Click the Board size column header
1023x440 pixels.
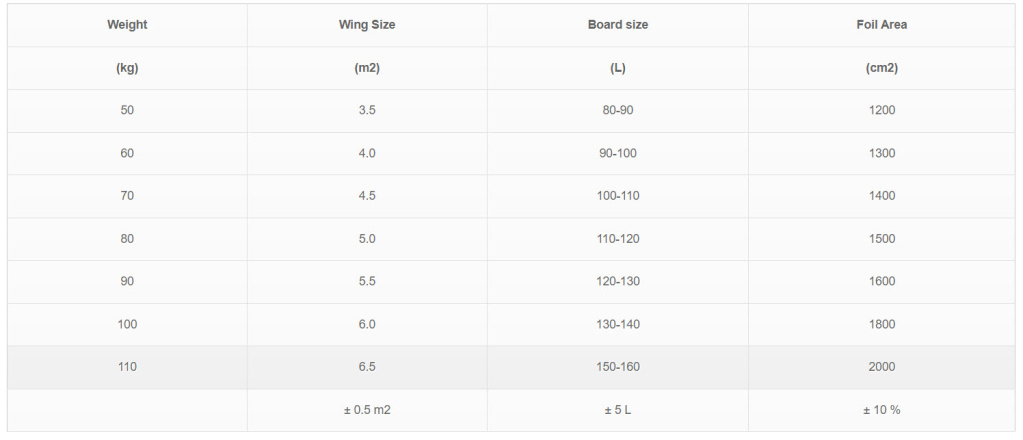[x=617, y=25]
